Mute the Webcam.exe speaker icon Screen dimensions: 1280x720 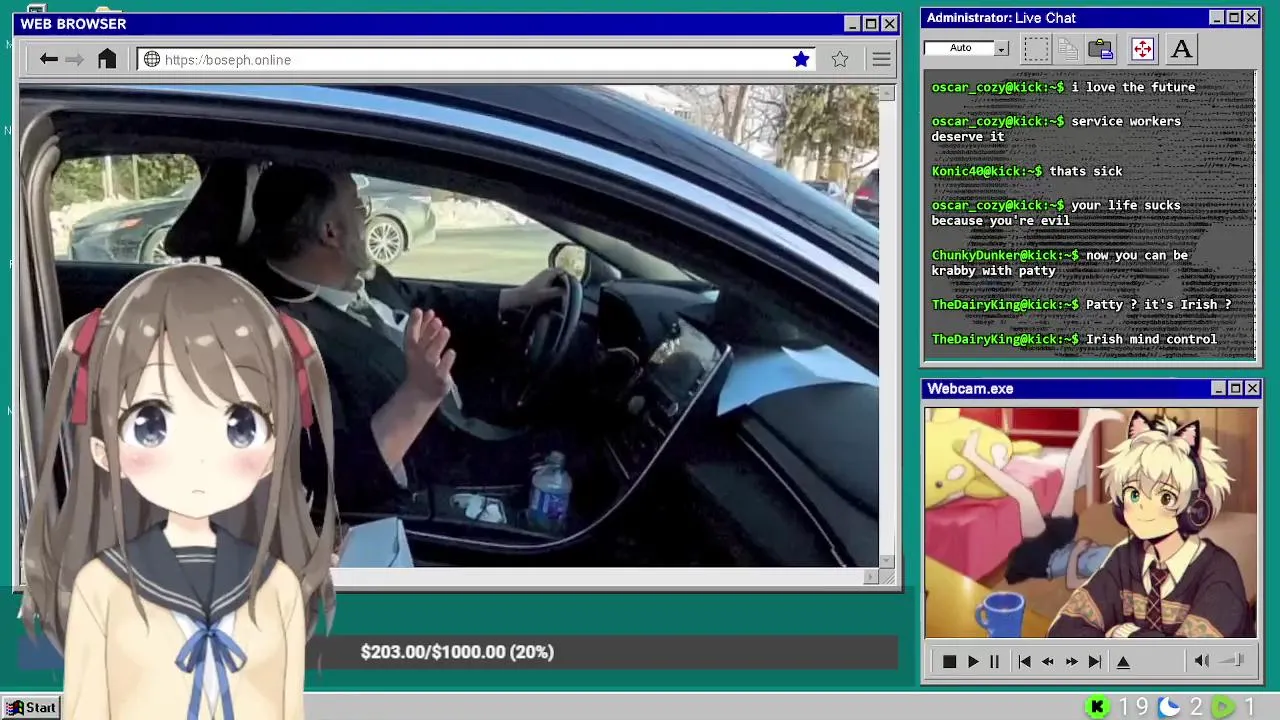point(1201,660)
